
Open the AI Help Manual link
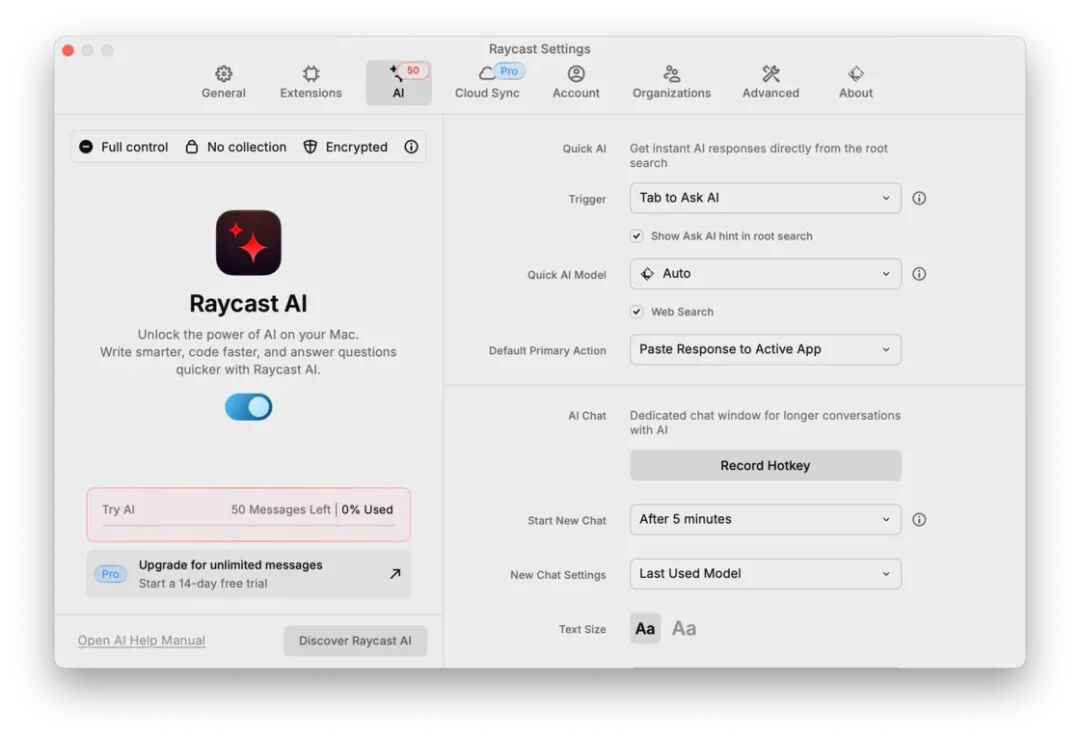tap(141, 640)
